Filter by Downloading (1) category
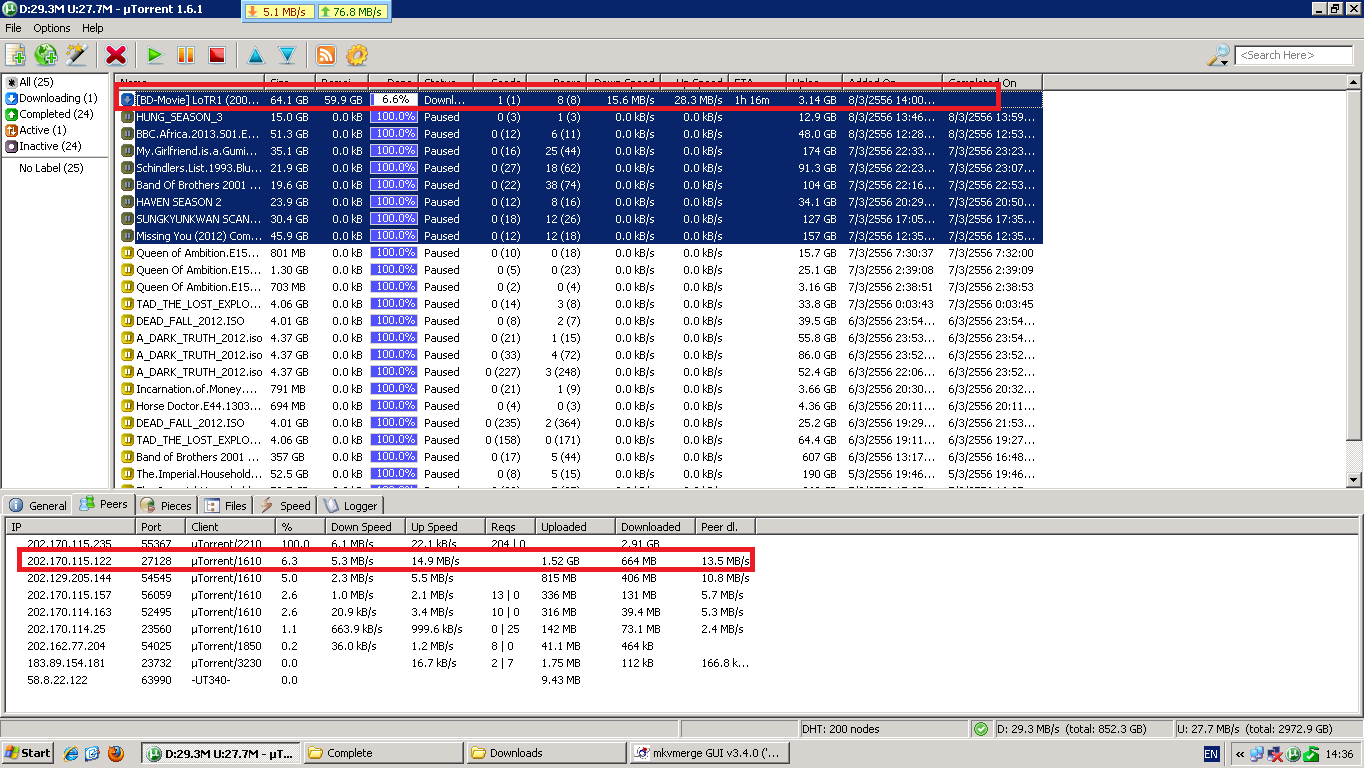 [51, 98]
